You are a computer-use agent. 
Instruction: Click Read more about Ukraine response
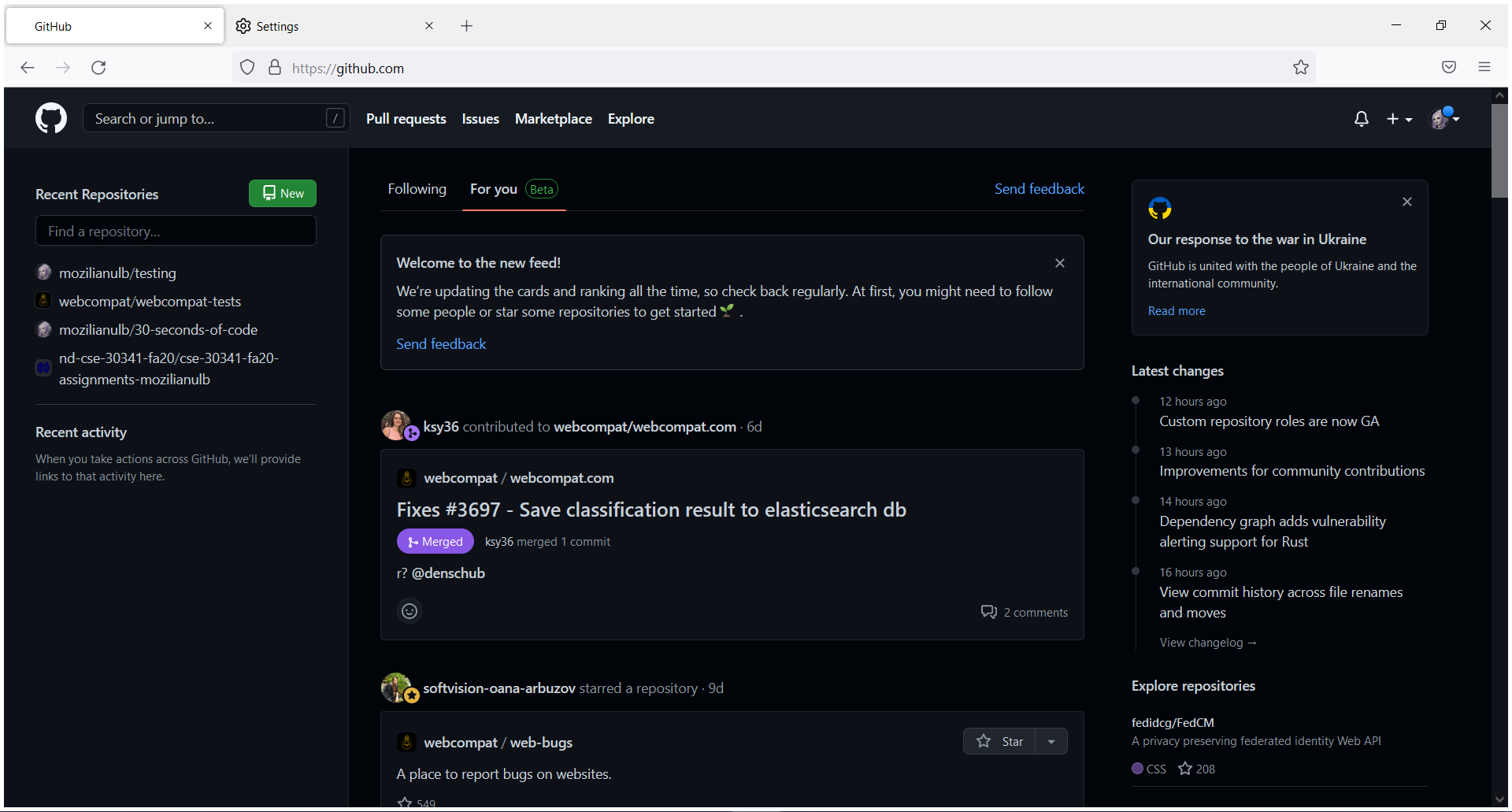[1177, 311]
